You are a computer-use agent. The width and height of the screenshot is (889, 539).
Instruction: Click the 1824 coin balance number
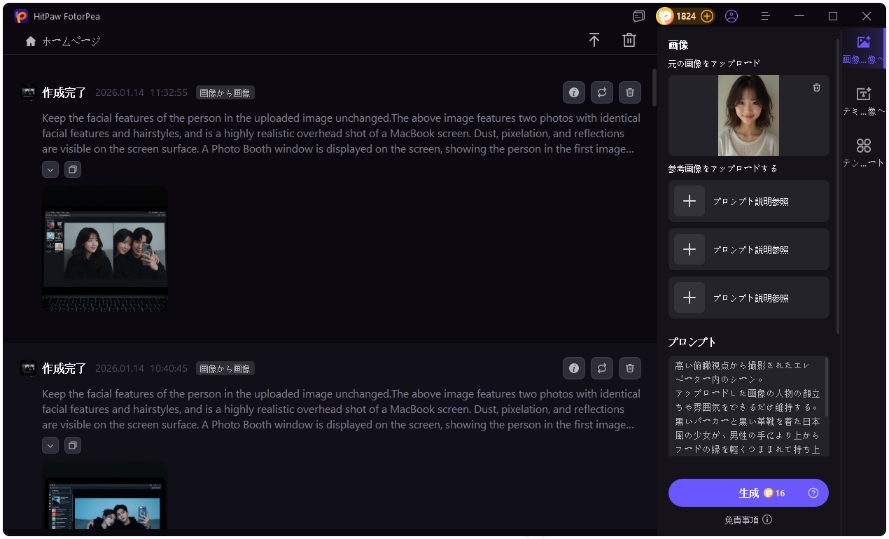686,16
